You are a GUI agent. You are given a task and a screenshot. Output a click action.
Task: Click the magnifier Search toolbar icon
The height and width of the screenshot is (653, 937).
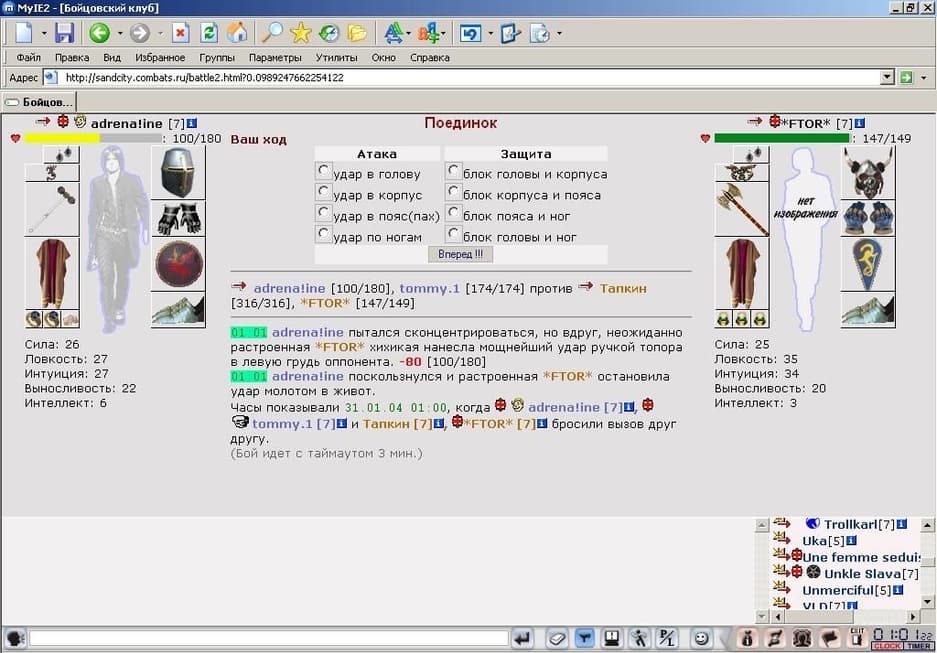[272, 33]
